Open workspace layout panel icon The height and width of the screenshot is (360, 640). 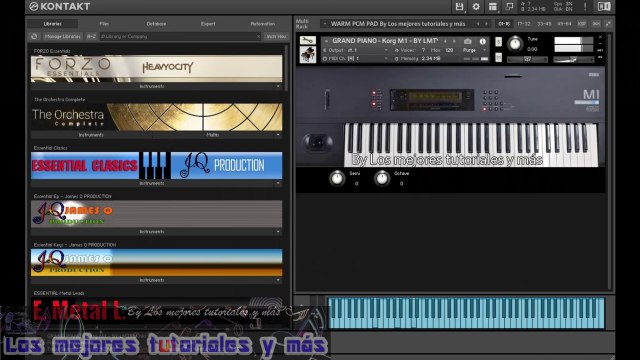(493, 7)
